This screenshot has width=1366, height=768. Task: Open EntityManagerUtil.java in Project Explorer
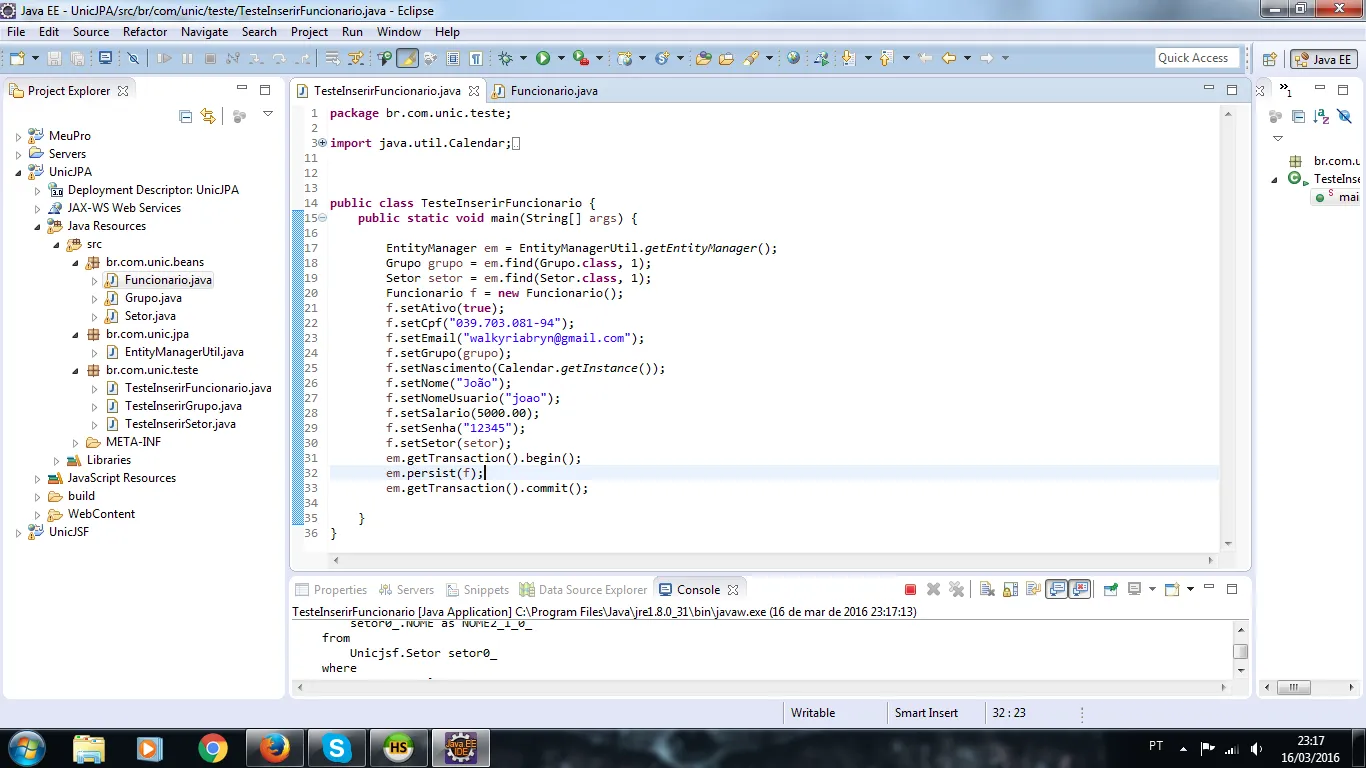[x=183, y=352]
